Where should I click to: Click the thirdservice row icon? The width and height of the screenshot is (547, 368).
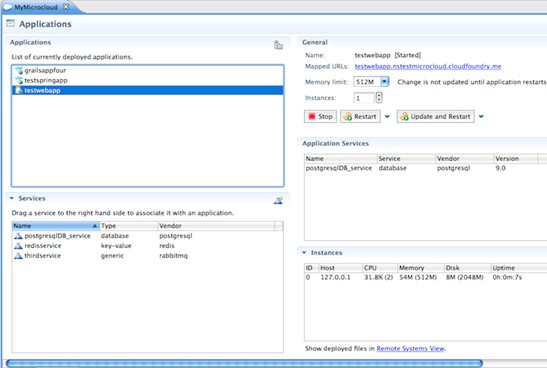(x=18, y=256)
